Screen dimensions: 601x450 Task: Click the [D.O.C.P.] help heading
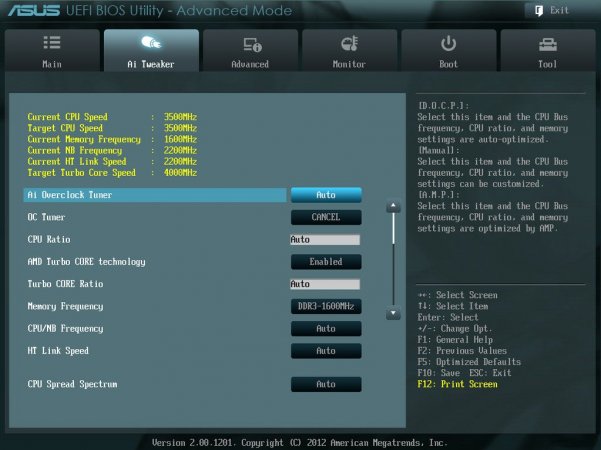(x=443, y=106)
